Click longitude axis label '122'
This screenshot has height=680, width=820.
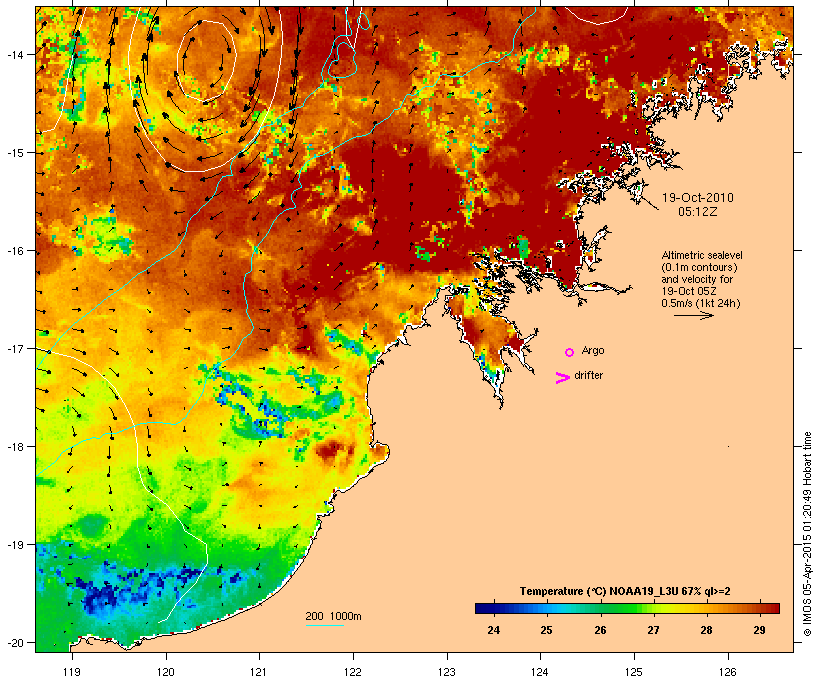pos(353,672)
